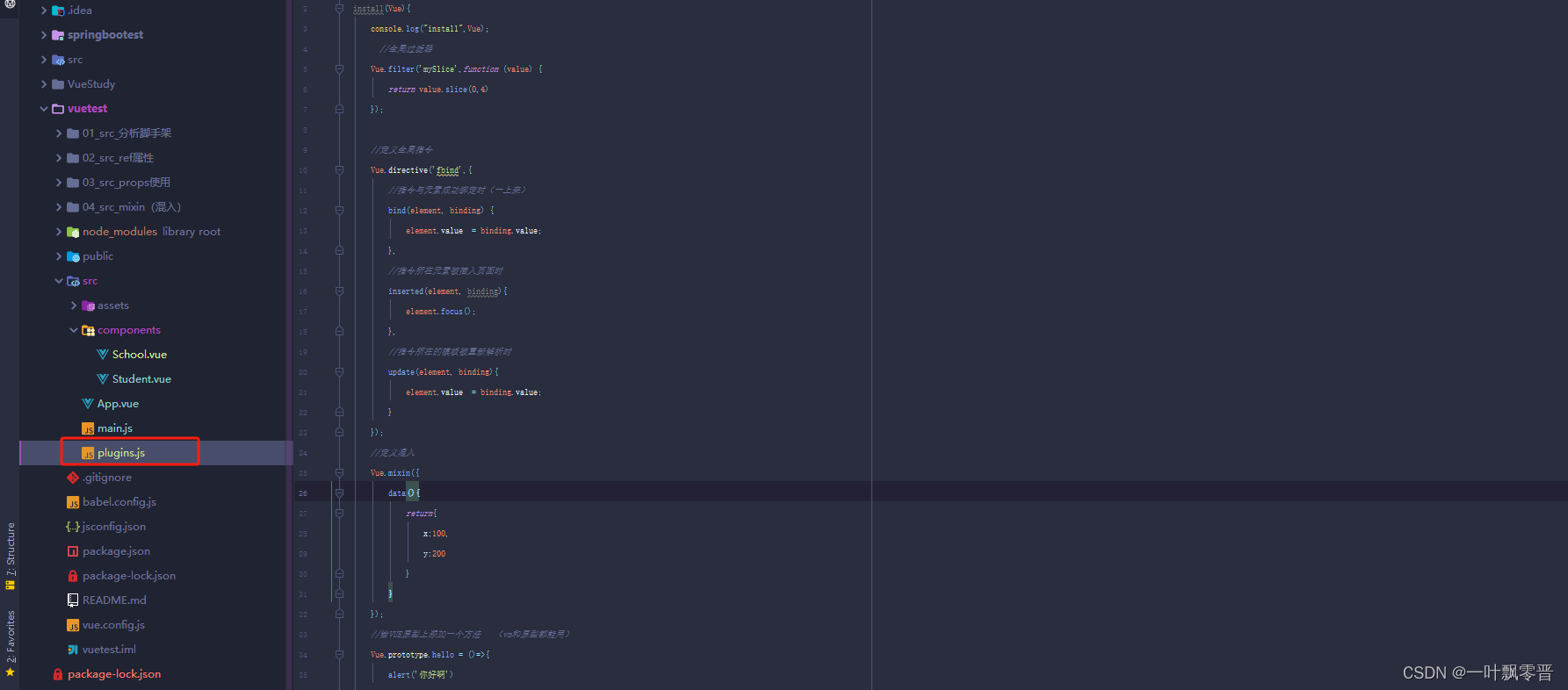This screenshot has width=1568, height=690.
Task: Click the node_modules library folder icon
Action: (x=73, y=232)
